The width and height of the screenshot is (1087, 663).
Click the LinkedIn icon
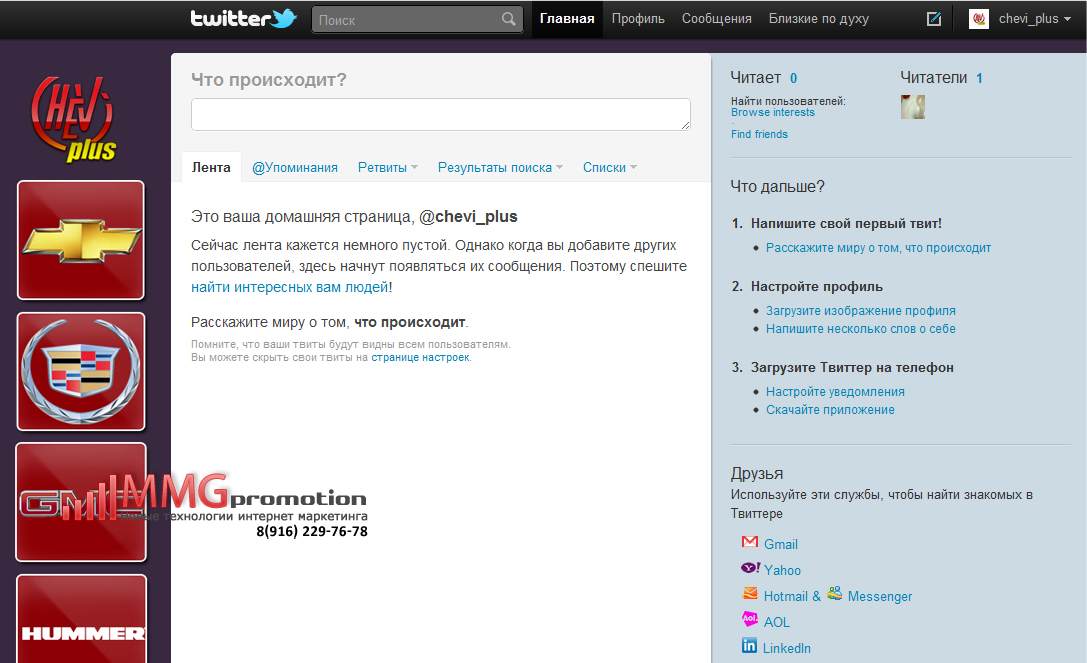click(x=749, y=646)
